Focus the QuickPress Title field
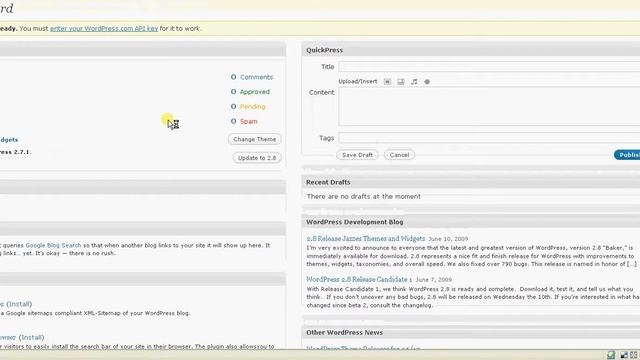The width and height of the screenshot is (640, 360). click(x=489, y=67)
